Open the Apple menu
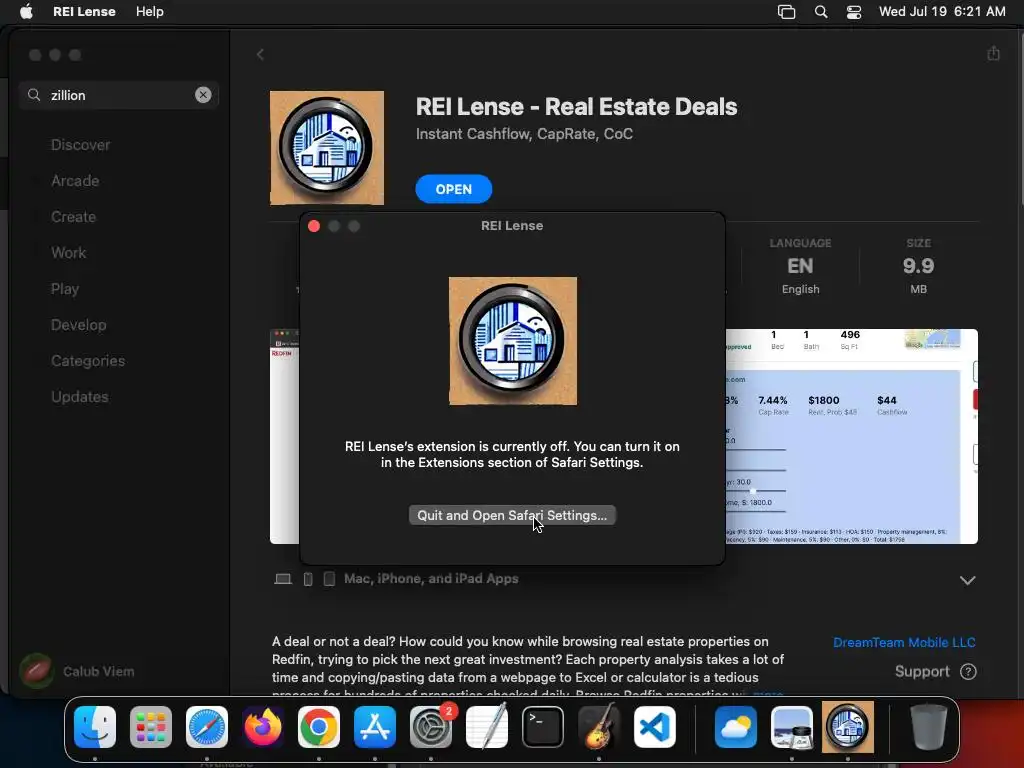 point(26,12)
